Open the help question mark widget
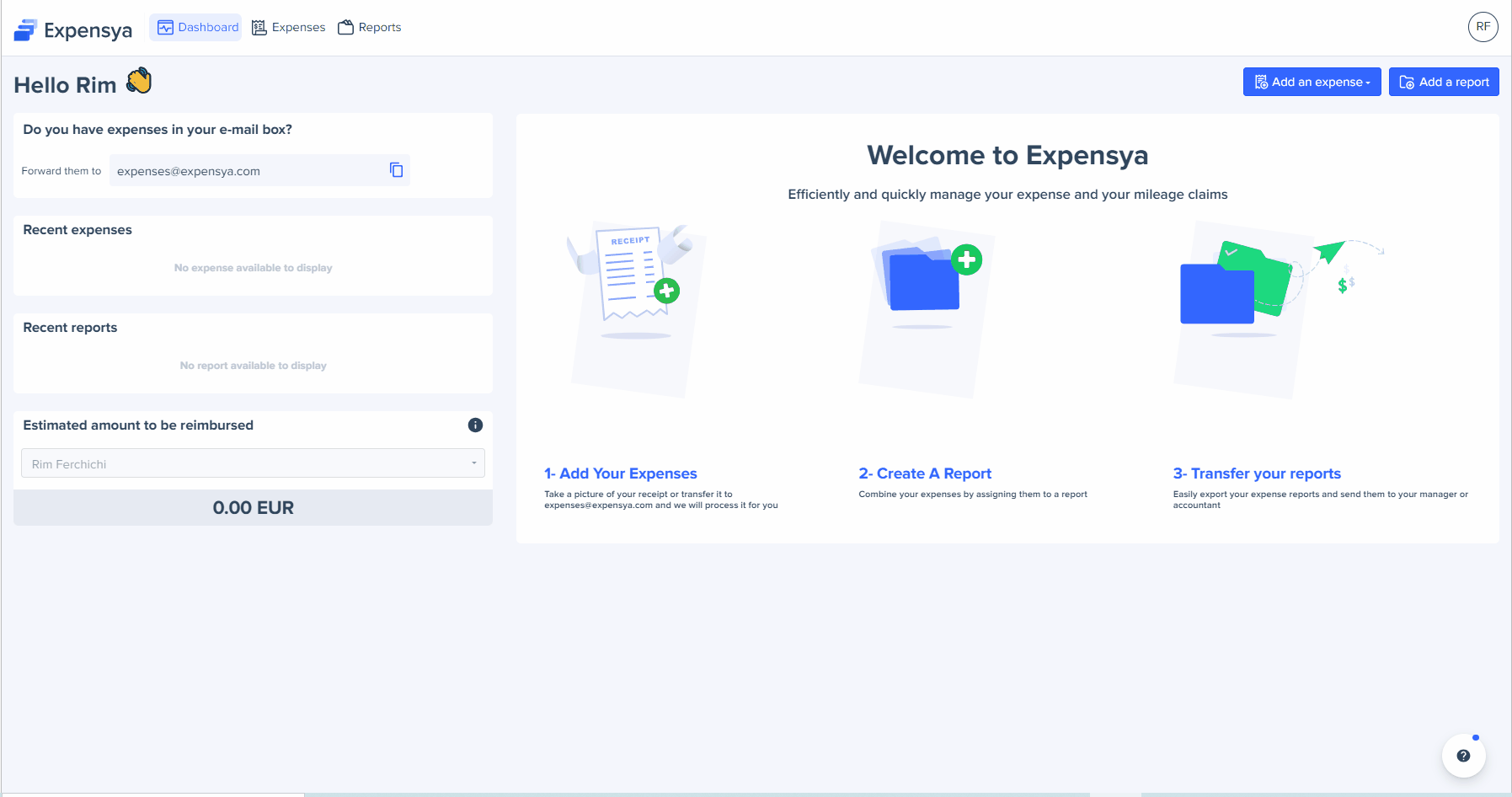The width and height of the screenshot is (1512, 797). click(x=1463, y=756)
